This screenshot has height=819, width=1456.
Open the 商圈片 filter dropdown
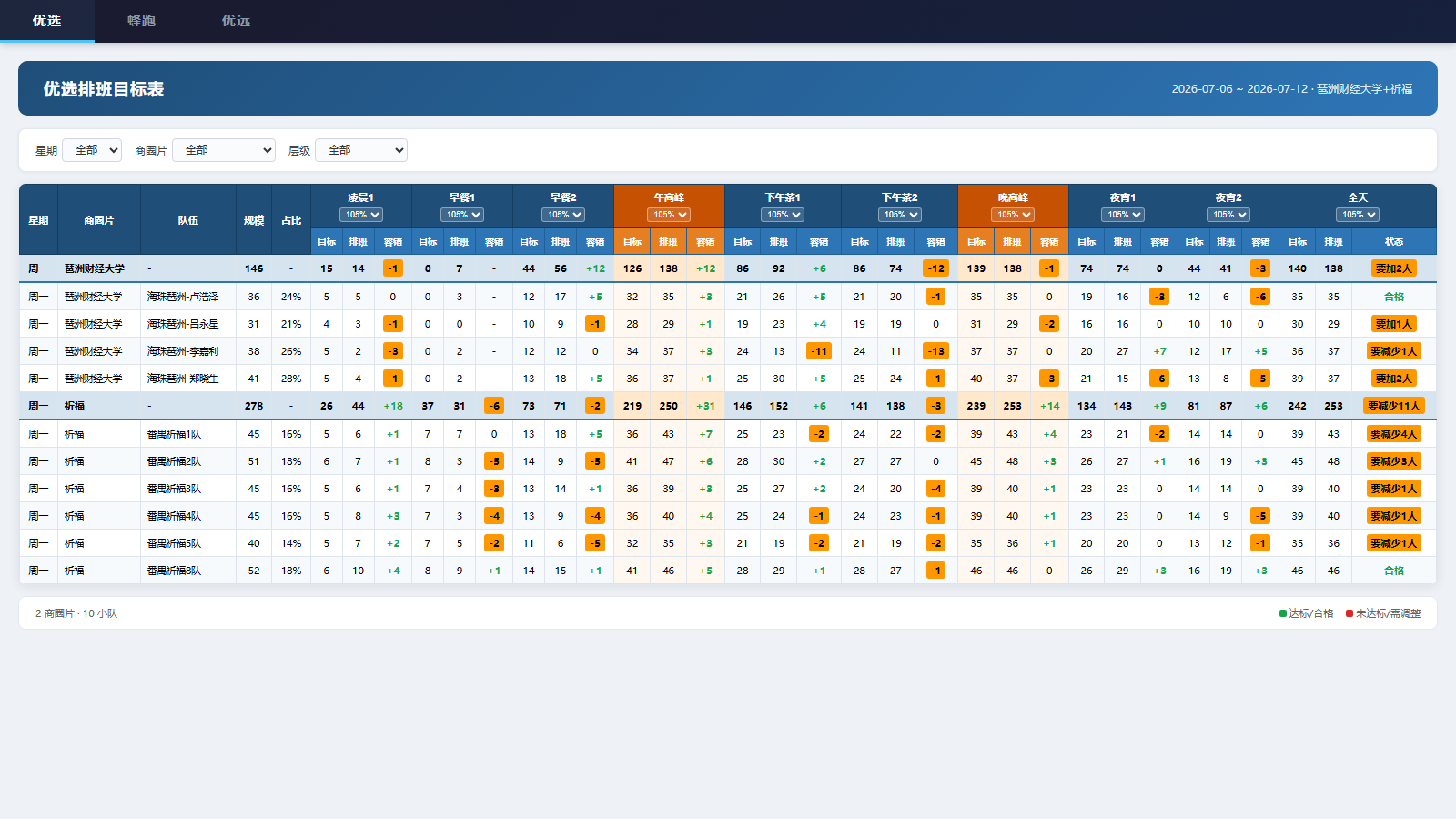coord(224,150)
